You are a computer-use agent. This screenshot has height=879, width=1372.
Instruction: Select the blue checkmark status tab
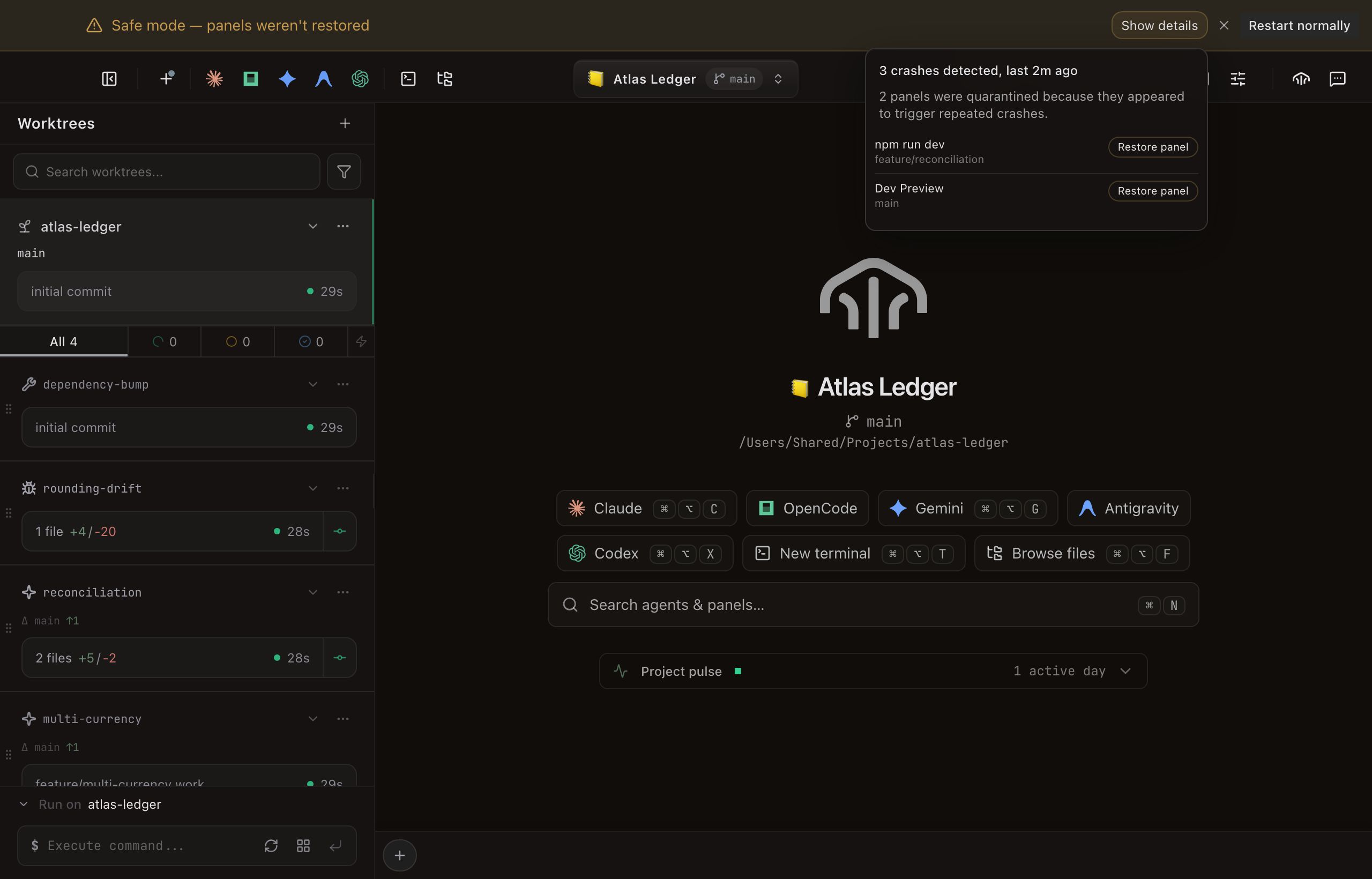point(311,341)
